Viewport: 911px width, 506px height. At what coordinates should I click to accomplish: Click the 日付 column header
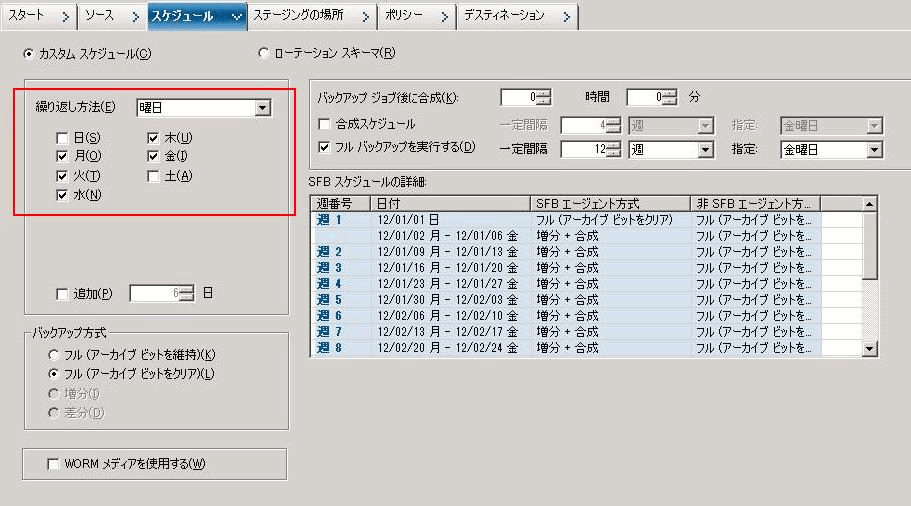[450, 204]
